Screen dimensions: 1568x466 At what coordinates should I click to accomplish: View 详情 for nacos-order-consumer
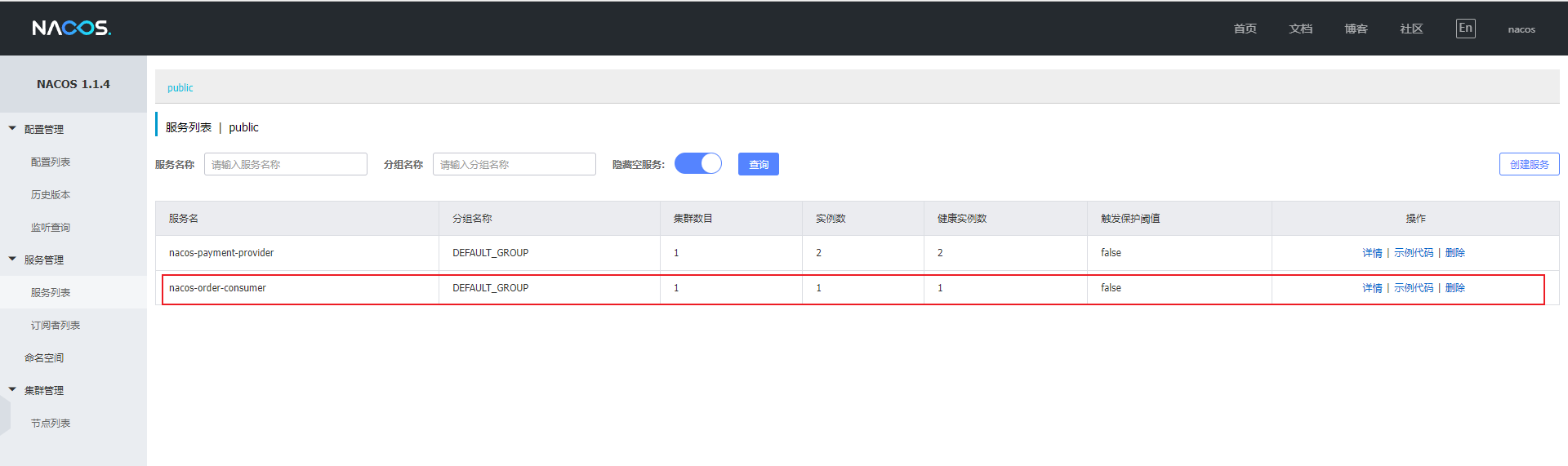pos(1372,288)
